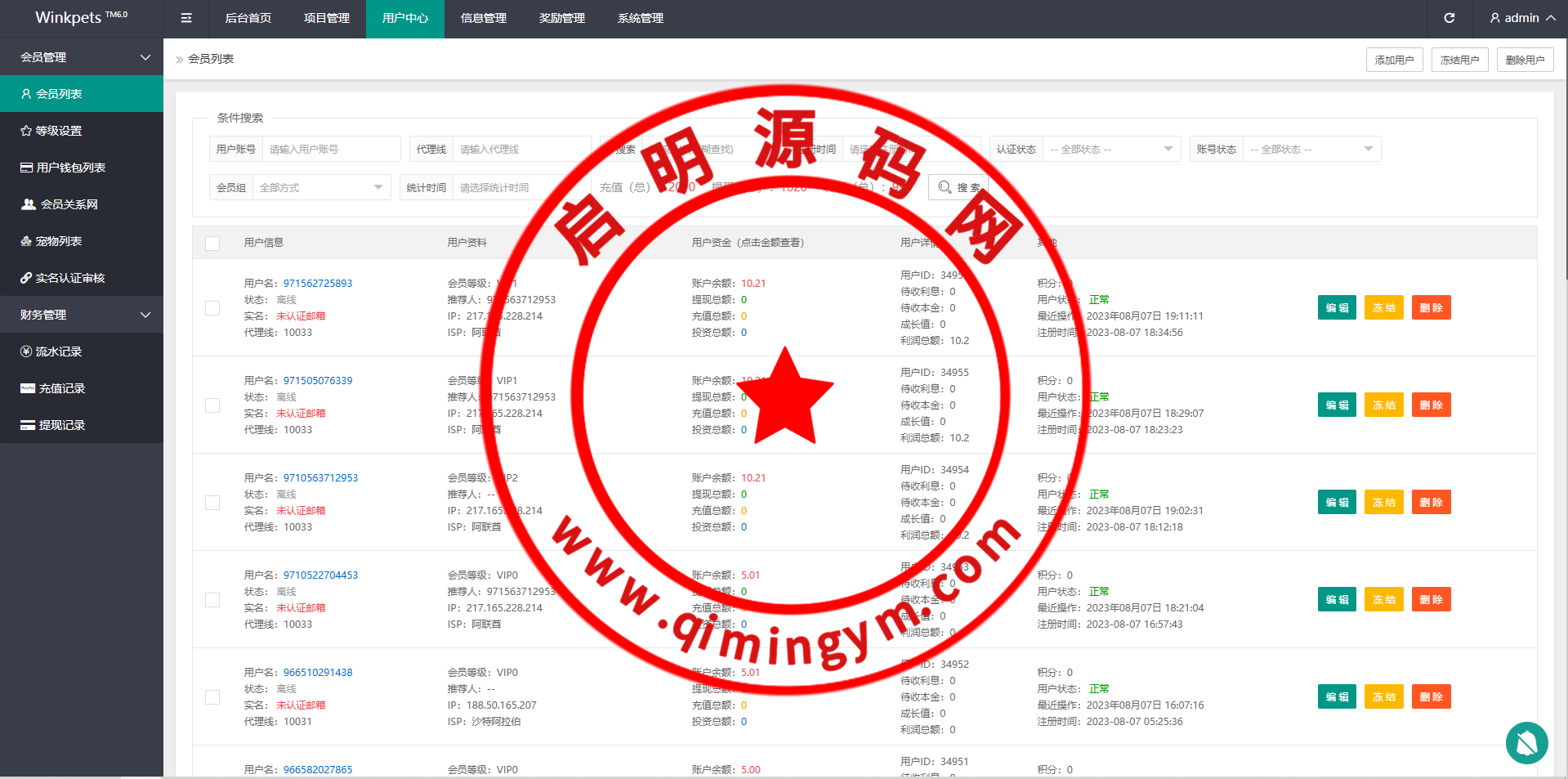Click the sidebar collapse hamburger icon
This screenshot has width=1568, height=779.
(x=186, y=18)
